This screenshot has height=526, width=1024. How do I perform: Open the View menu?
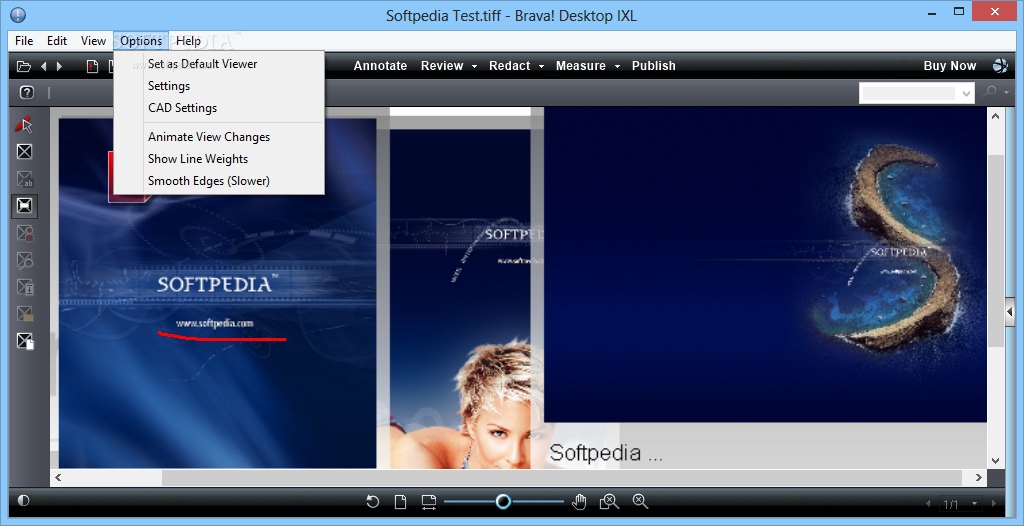click(93, 41)
